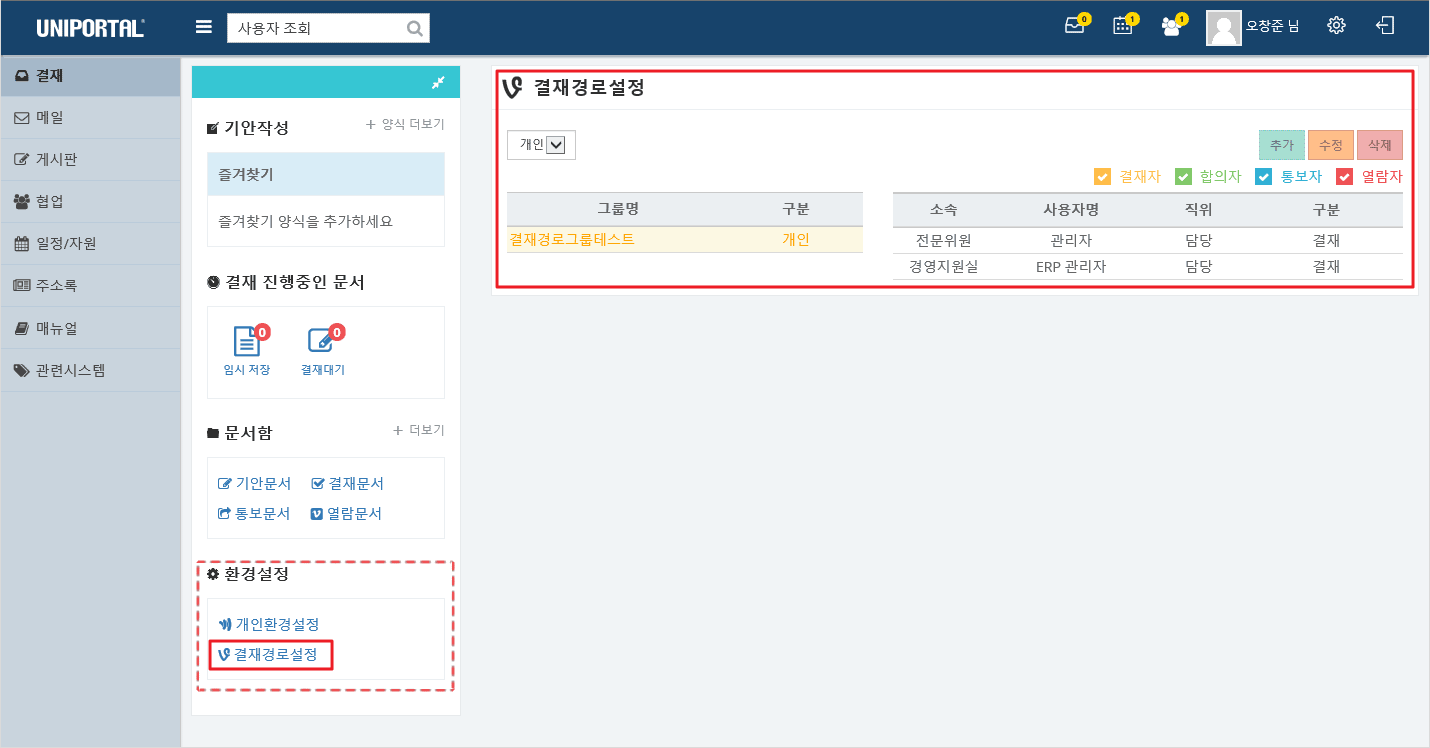1430x748 pixels.
Task: Click 양식 더보기 link
Action: tap(405, 125)
